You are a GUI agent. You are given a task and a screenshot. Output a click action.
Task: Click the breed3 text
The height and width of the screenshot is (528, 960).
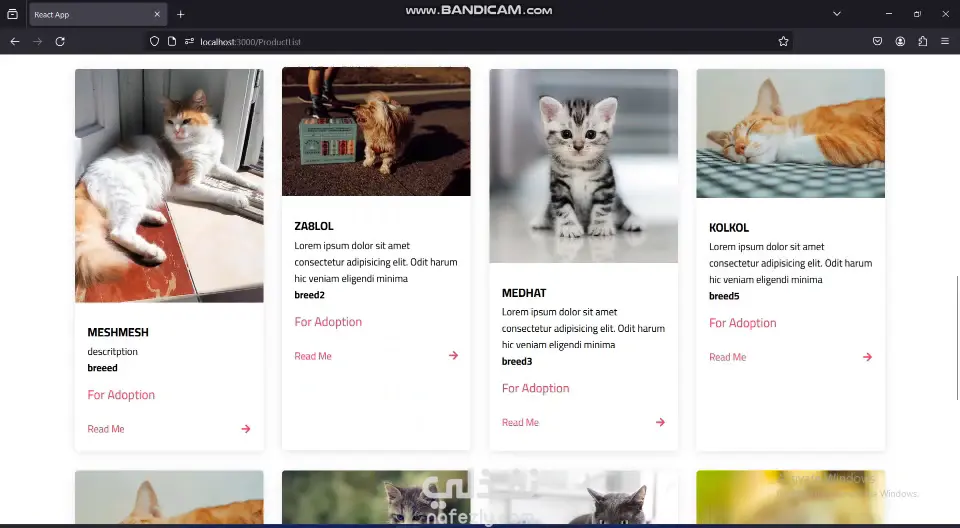(517, 361)
